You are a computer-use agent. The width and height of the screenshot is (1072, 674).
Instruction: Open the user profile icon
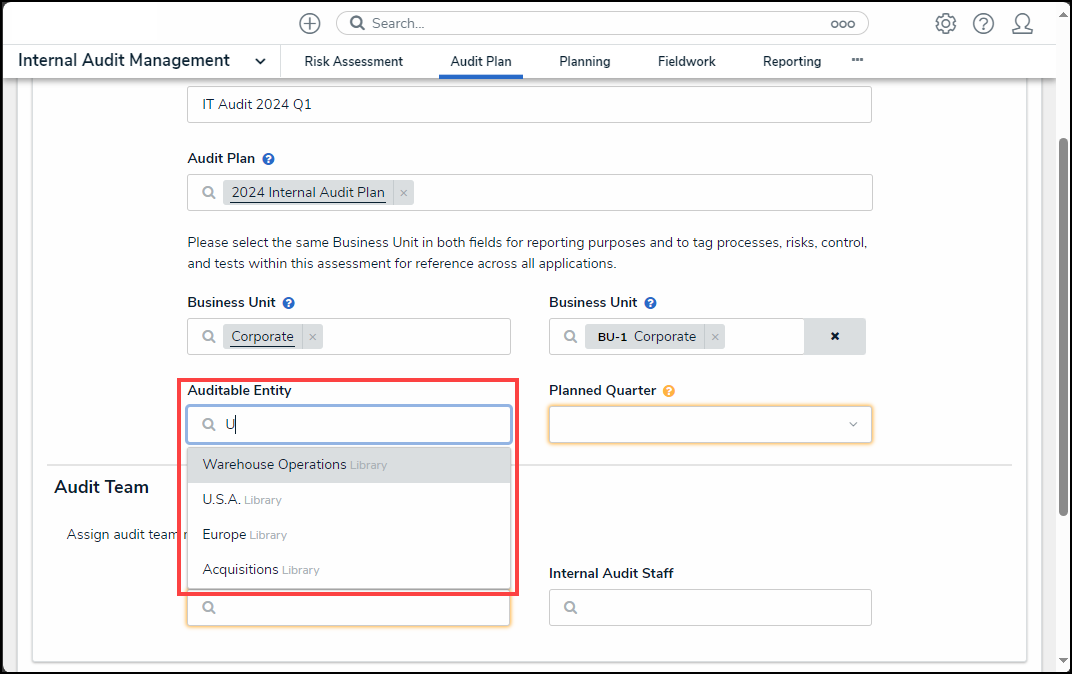click(x=1022, y=23)
